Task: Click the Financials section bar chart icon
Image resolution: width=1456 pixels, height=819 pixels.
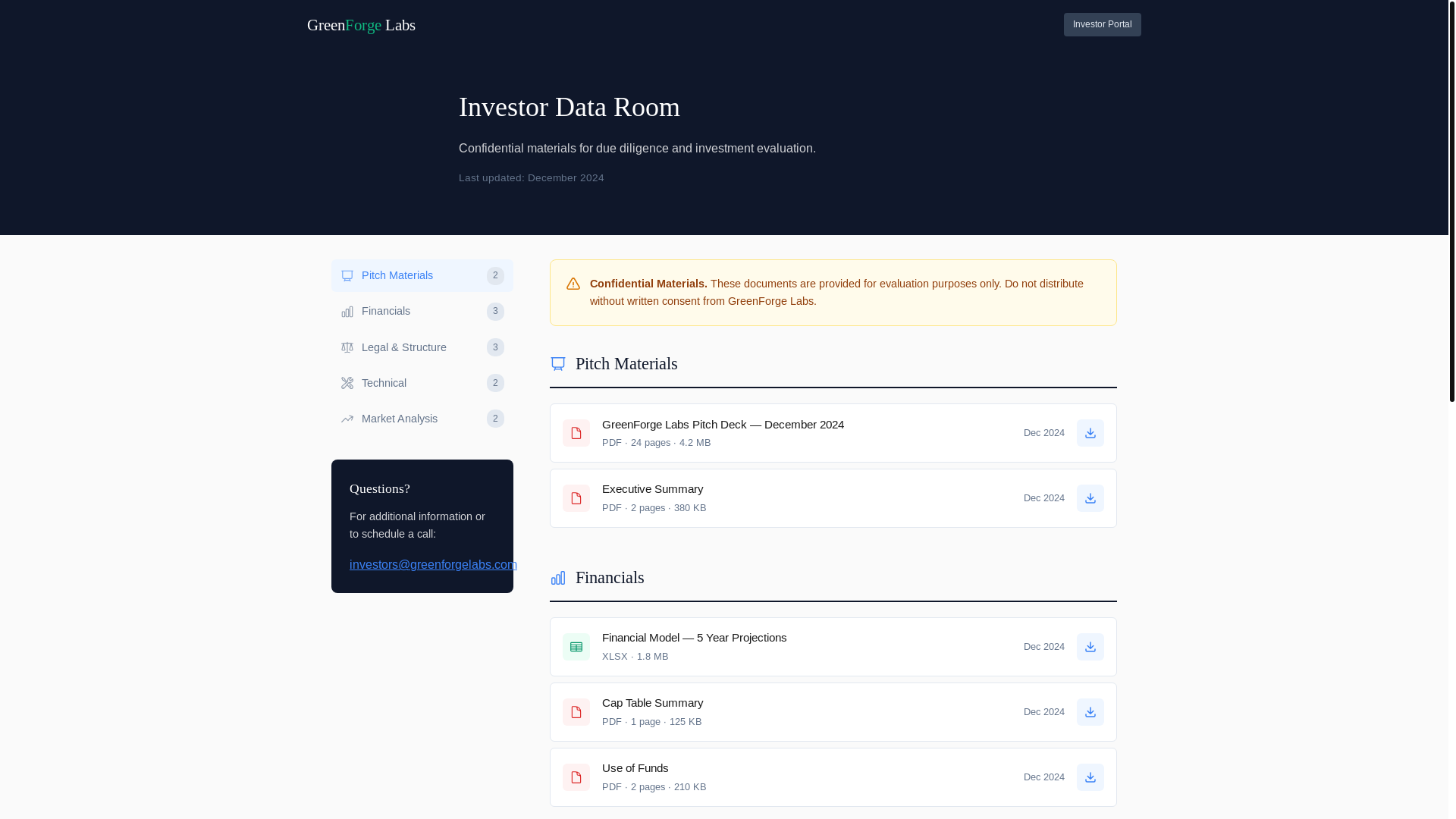Action: [x=558, y=578]
